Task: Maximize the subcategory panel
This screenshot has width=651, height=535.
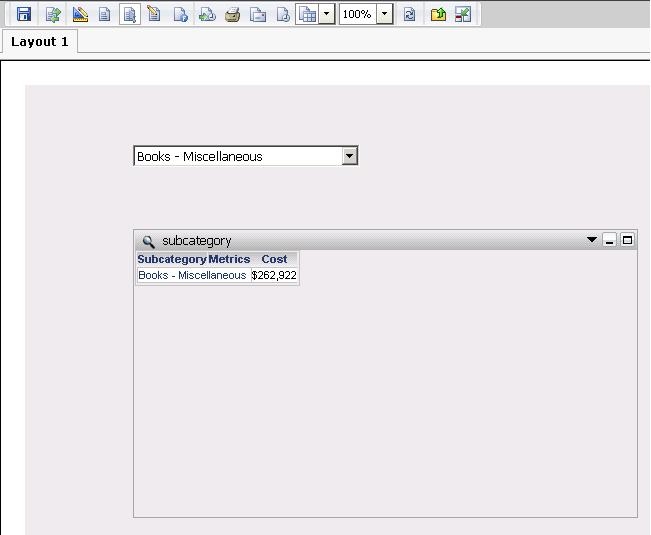Action: pos(627,240)
